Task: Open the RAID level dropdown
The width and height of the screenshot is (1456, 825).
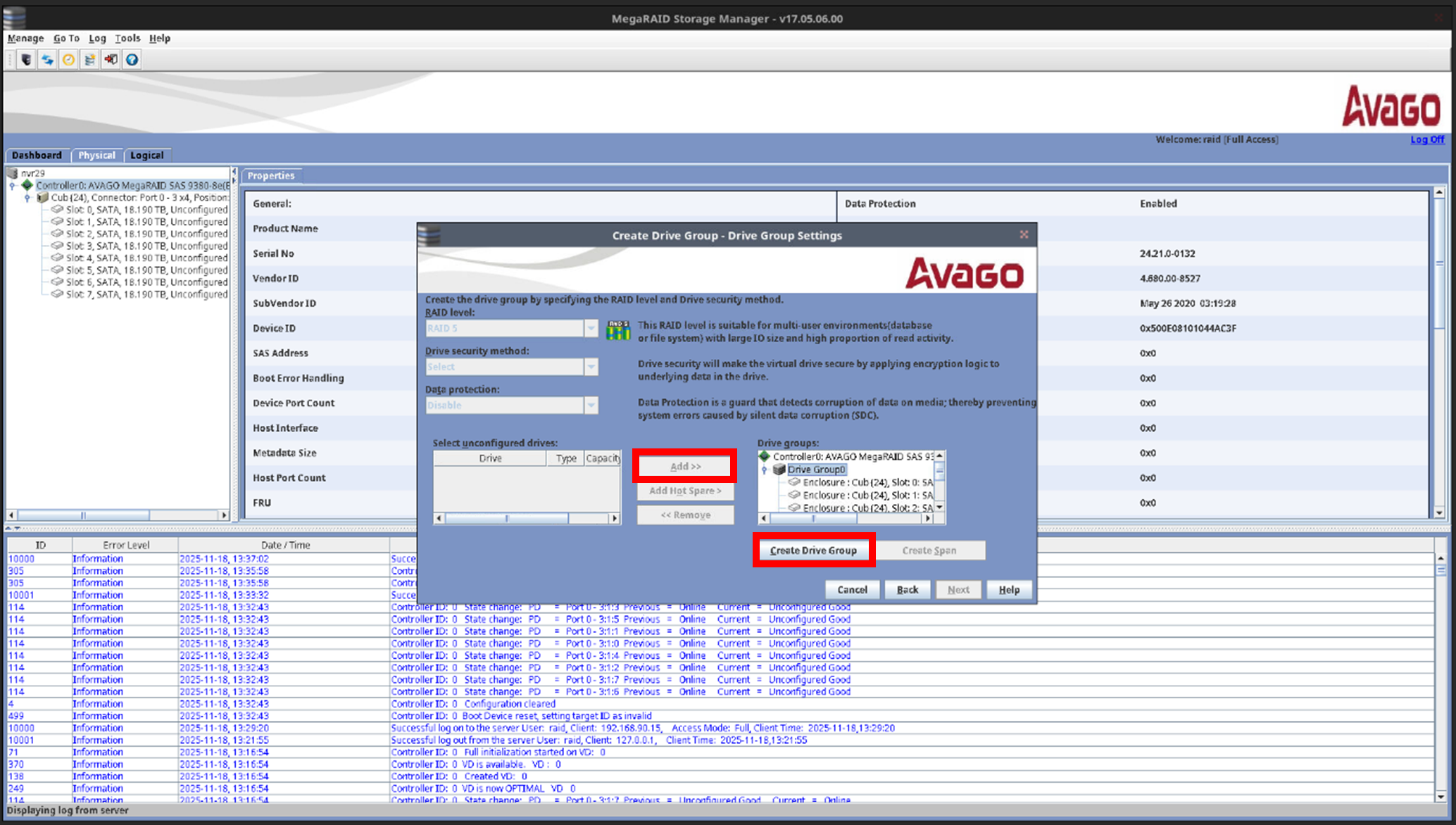Action: click(591, 328)
